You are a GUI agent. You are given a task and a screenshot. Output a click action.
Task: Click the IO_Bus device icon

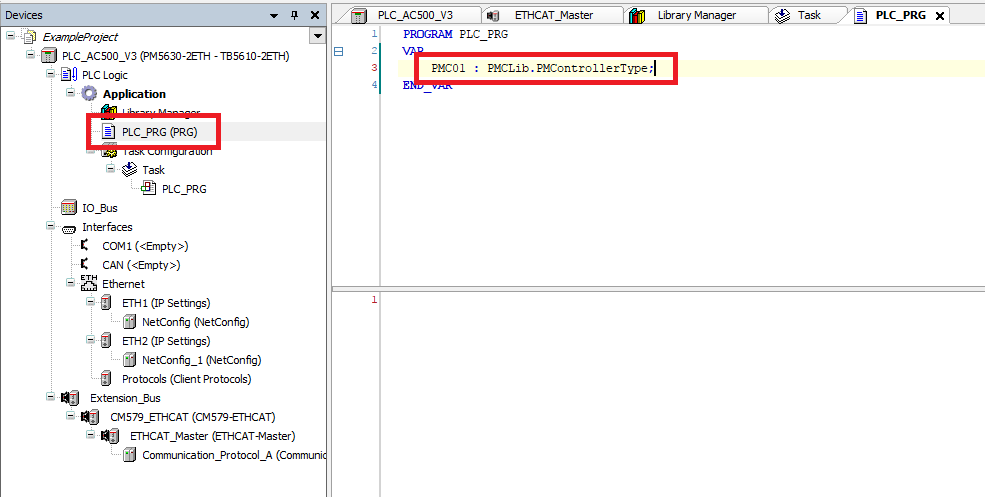coord(69,207)
